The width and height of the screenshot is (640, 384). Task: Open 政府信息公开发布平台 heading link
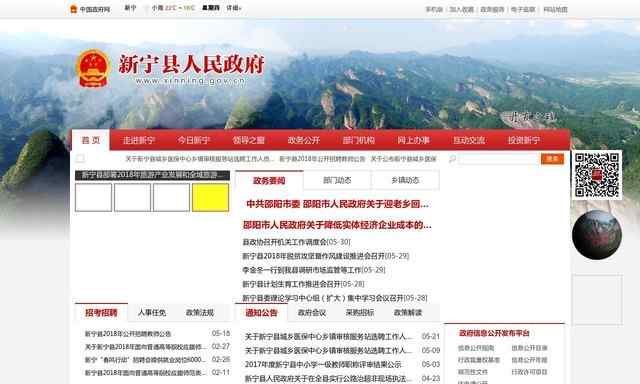point(494,333)
